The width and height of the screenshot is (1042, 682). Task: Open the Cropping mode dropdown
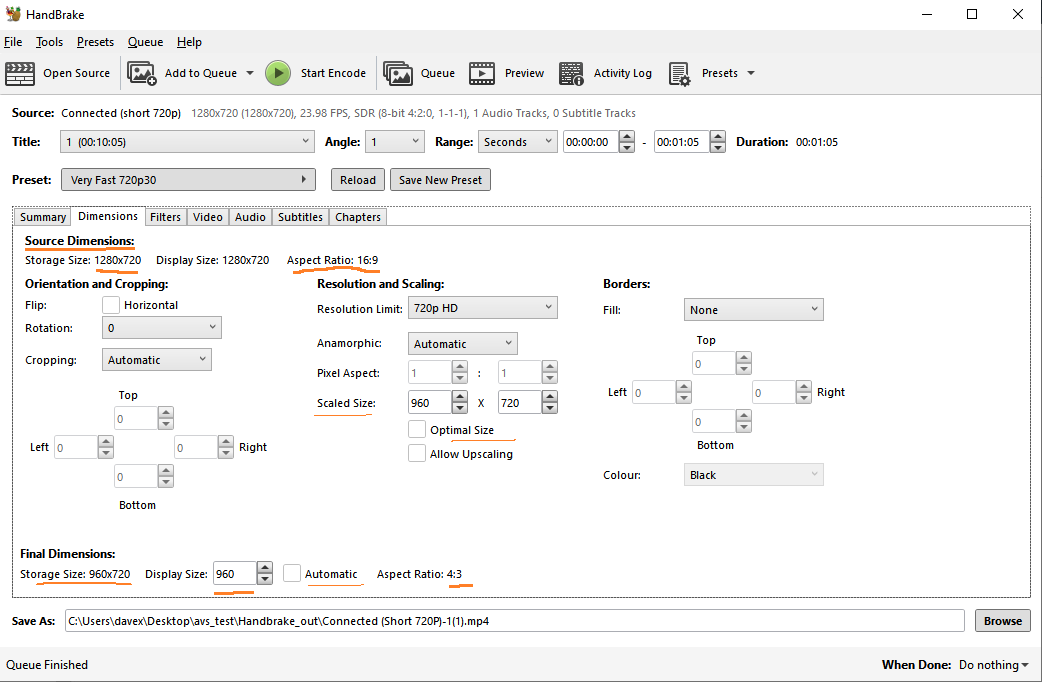(157, 360)
